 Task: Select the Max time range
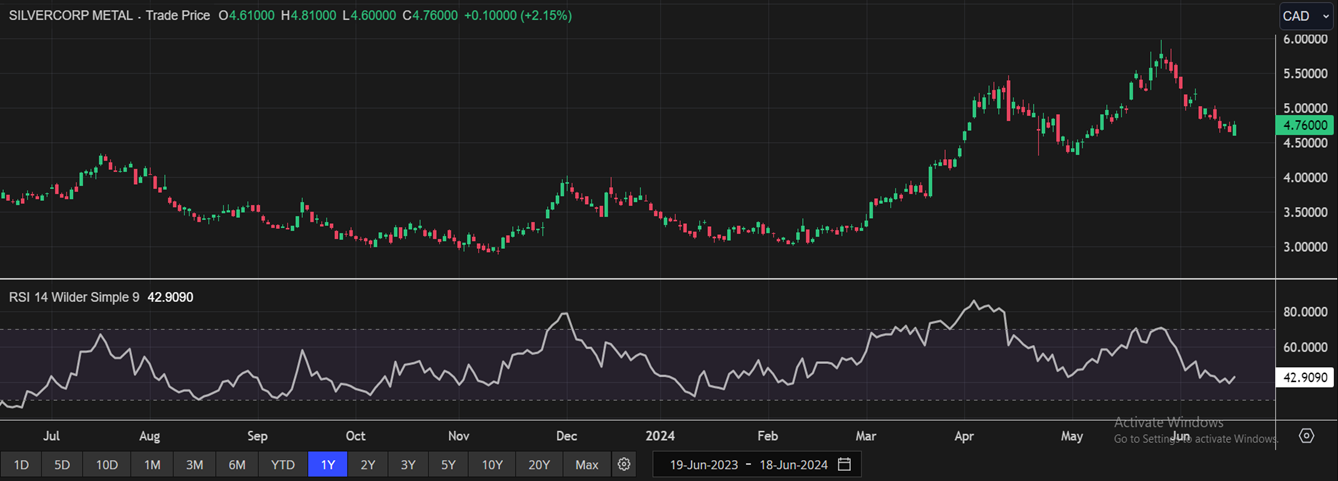coord(587,465)
